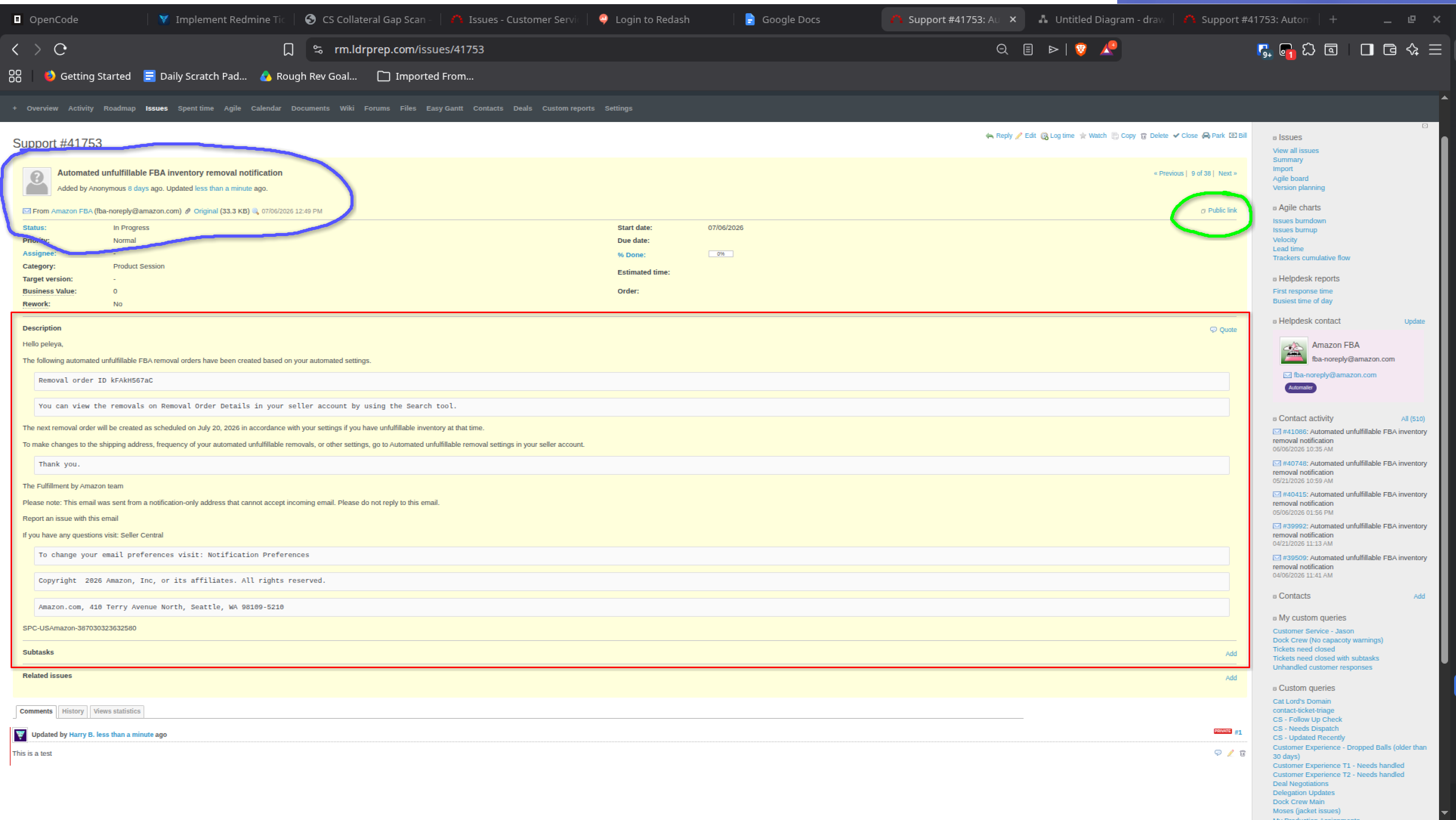This screenshot has height=820, width=1456.
Task: Click the Edit pencil action
Action: tap(1025, 136)
